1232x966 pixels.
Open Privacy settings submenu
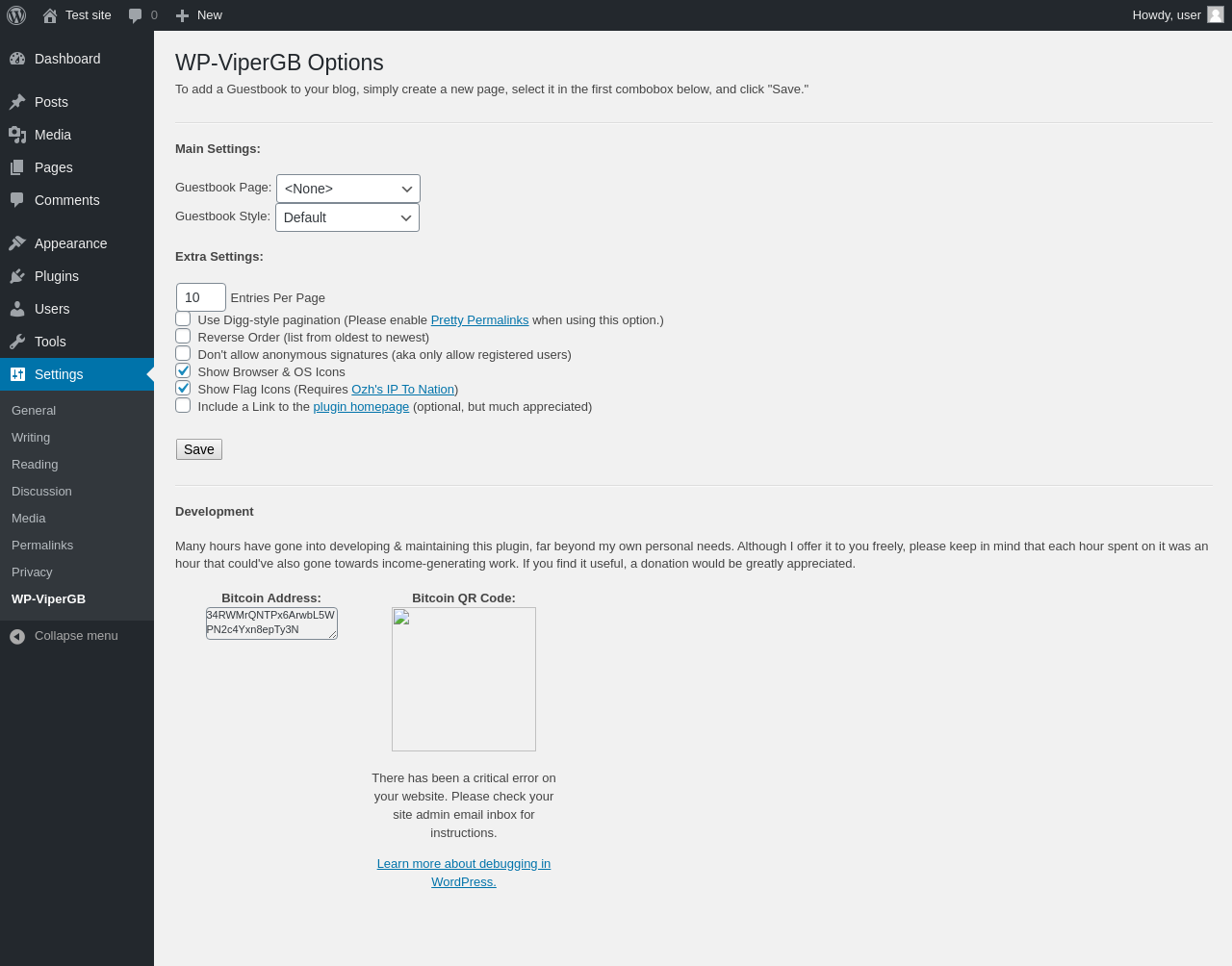point(32,572)
